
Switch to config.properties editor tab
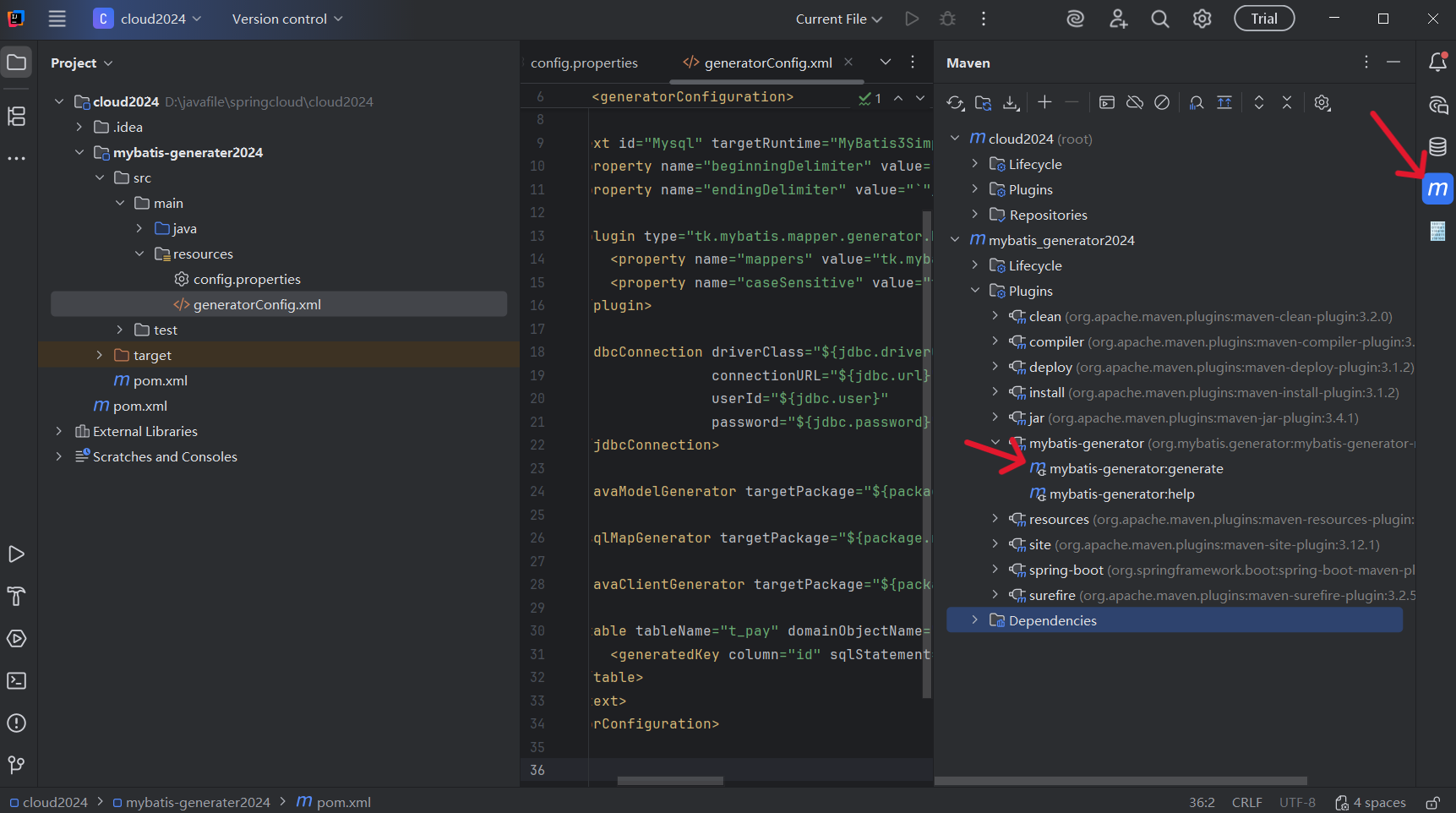point(584,63)
